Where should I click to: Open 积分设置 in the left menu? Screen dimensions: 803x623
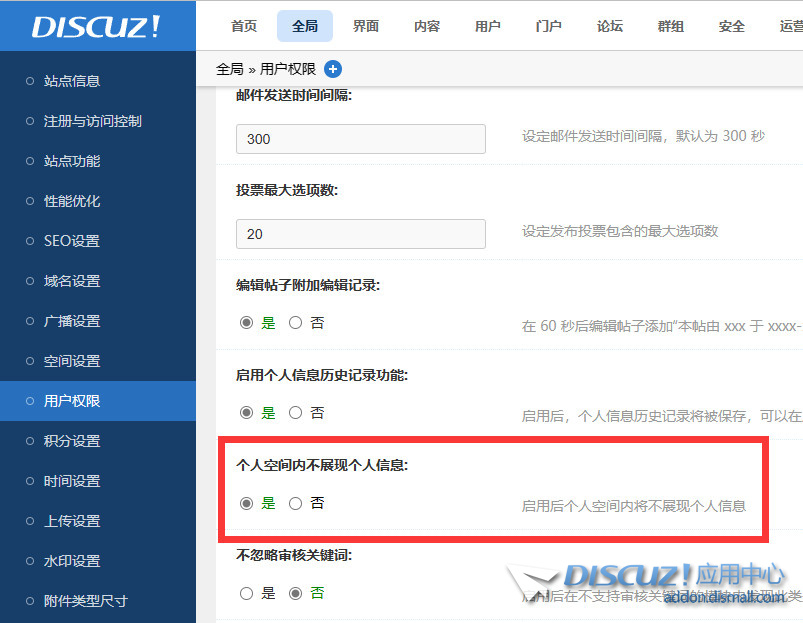pyautogui.click(x=72, y=441)
